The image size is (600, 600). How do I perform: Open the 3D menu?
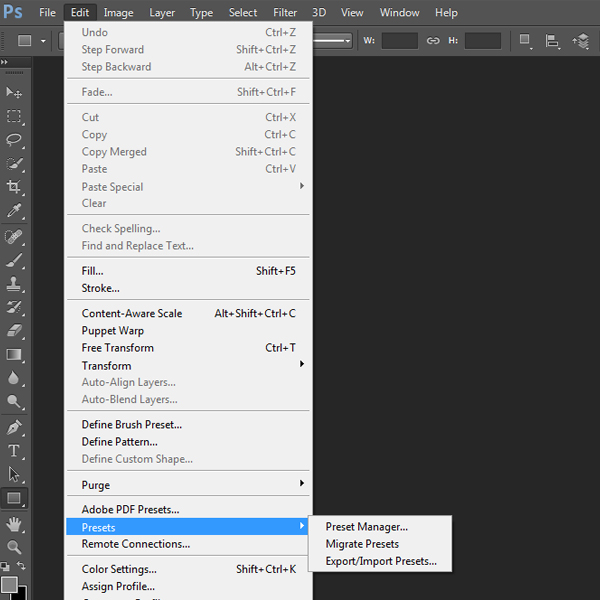click(319, 13)
